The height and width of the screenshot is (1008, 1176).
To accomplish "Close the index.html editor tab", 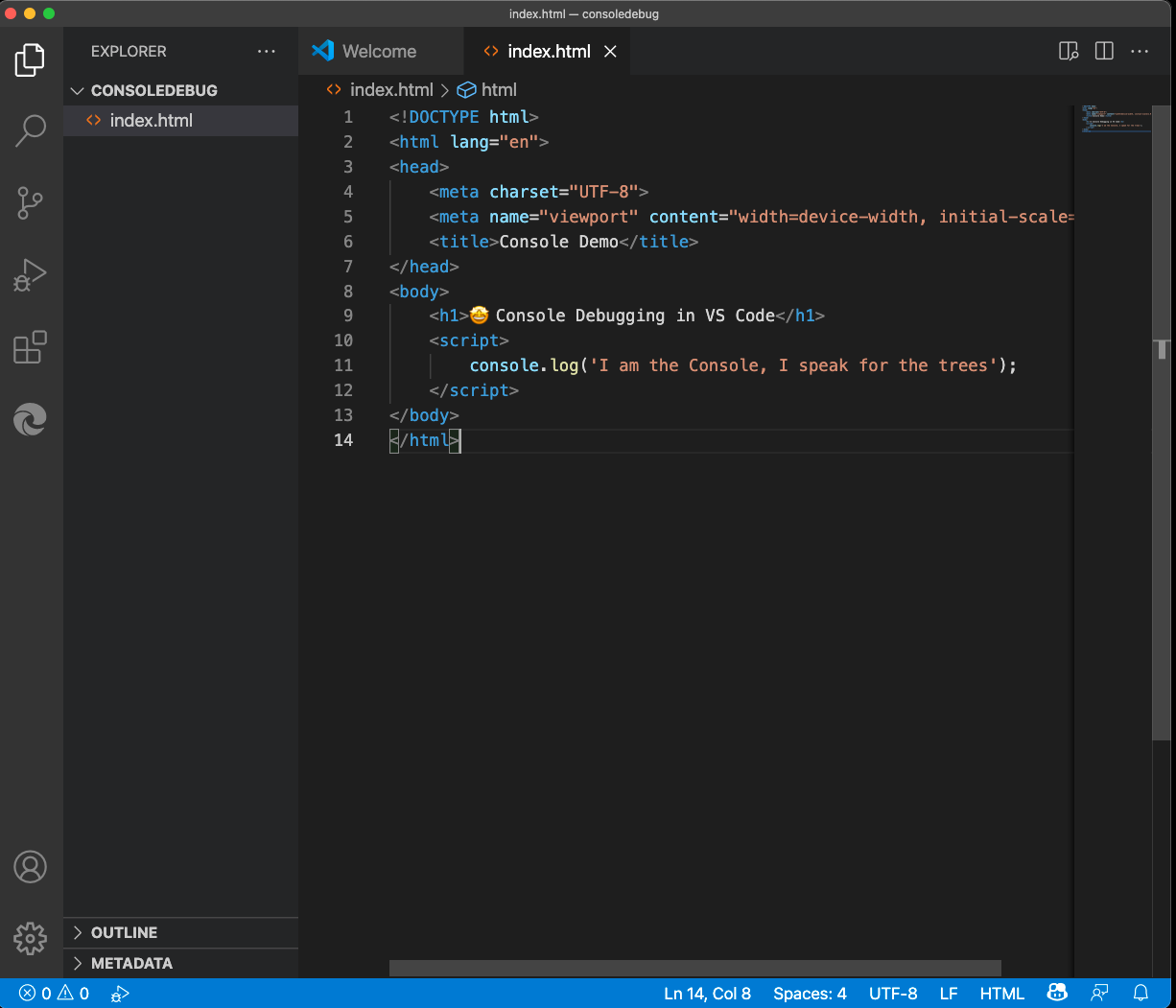I will click(610, 52).
